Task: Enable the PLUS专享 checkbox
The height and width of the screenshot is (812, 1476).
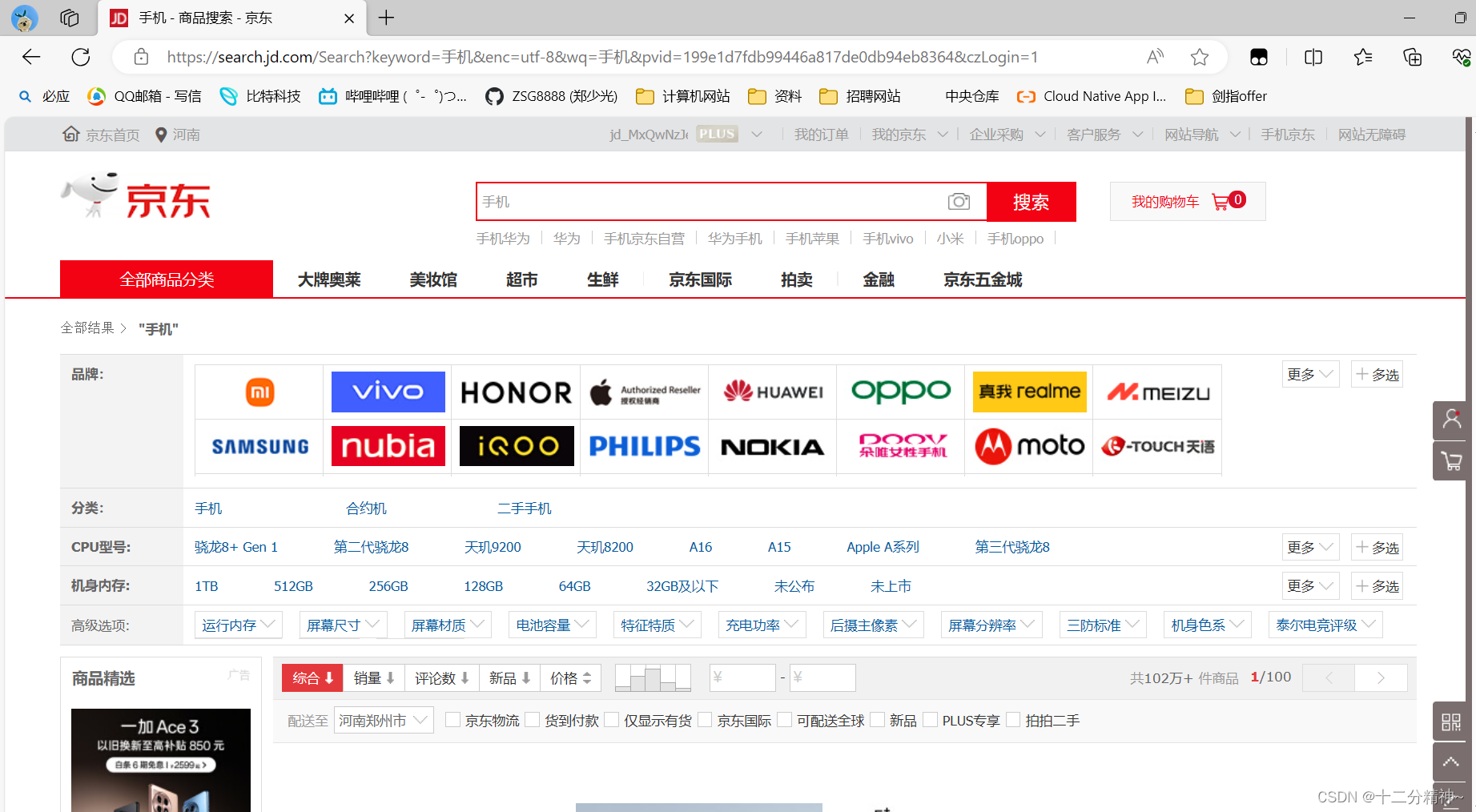Action: pos(930,720)
